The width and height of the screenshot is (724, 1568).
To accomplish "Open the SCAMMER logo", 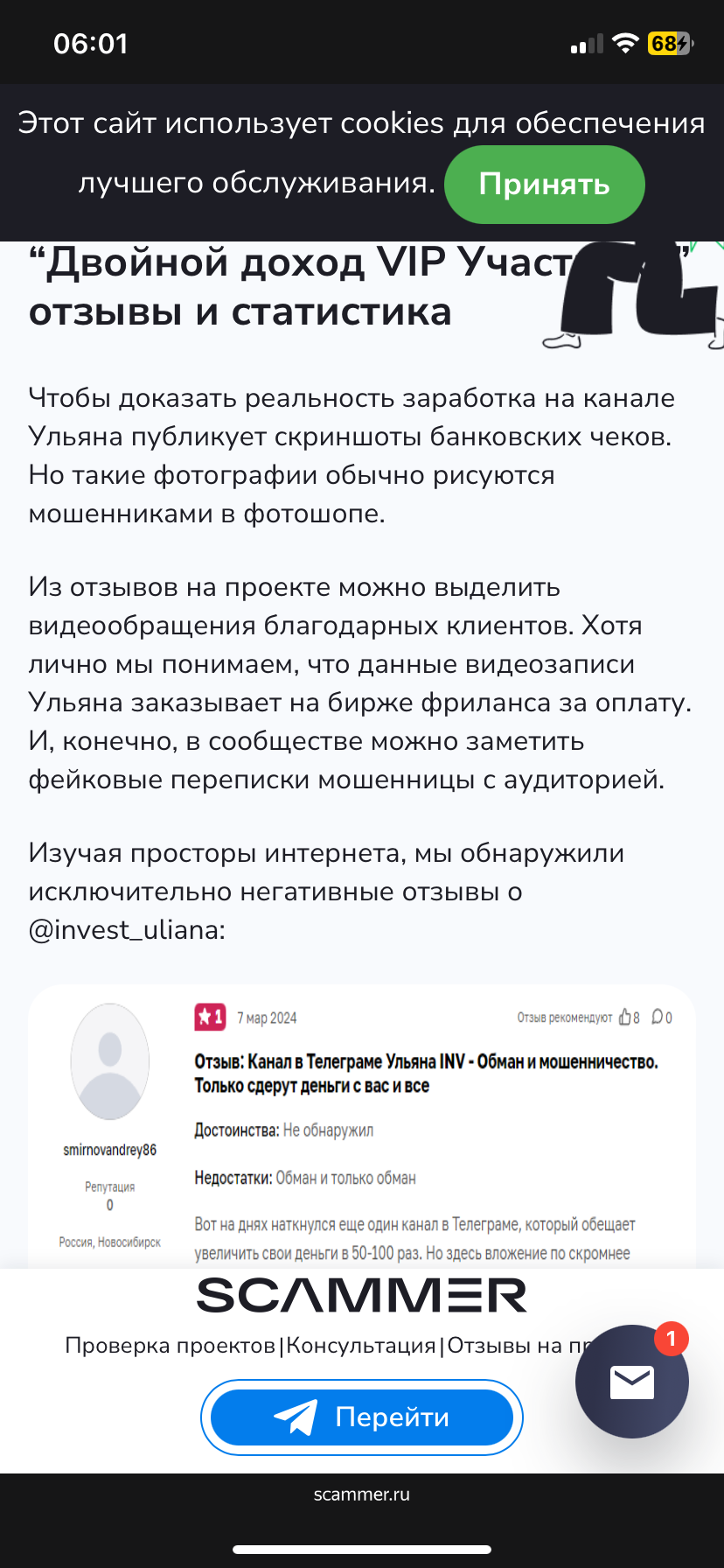I will tap(362, 1296).
